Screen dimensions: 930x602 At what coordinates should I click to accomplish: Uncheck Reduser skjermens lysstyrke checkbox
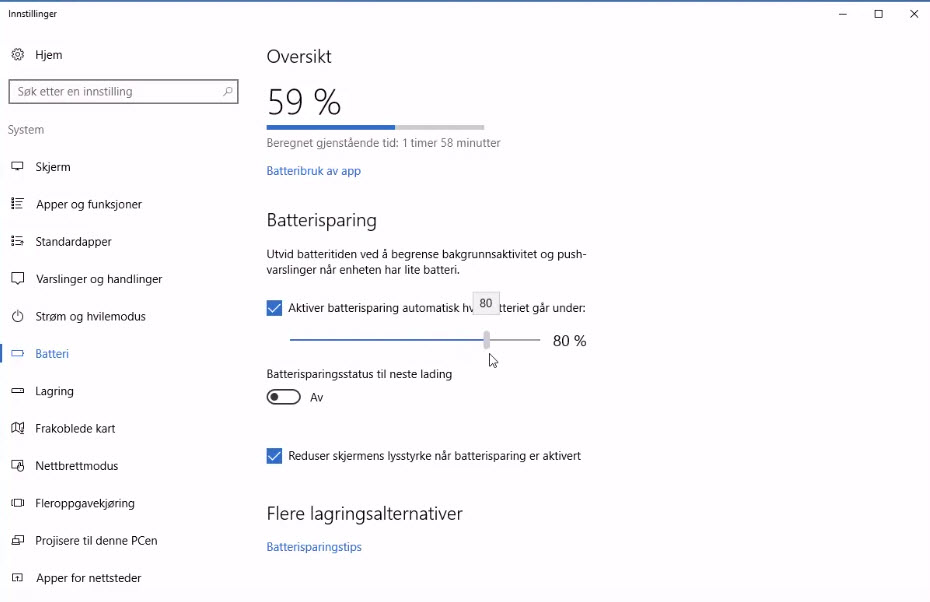pyautogui.click(x=275, y=456)
